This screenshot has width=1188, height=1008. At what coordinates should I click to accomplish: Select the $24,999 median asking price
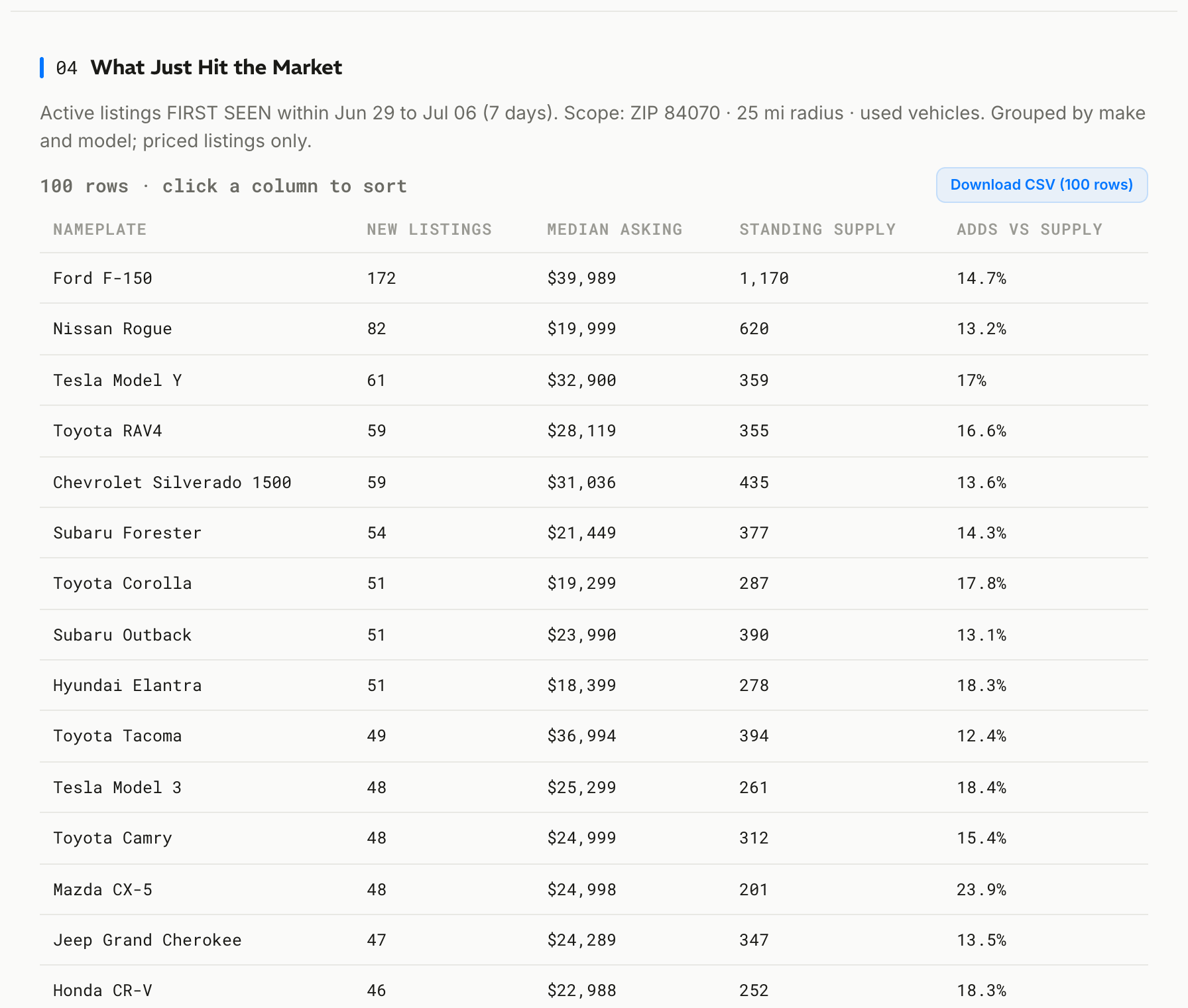[x=581, y=838]
